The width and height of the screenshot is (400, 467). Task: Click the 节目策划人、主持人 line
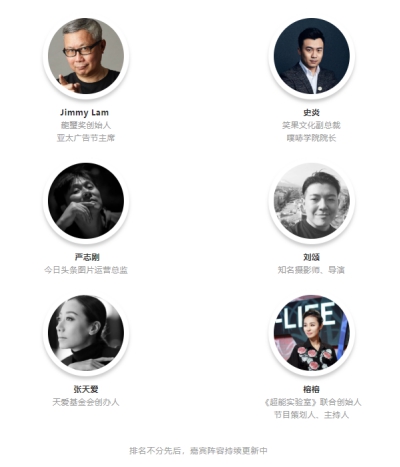pyautogui.click(x=311, y=415)
